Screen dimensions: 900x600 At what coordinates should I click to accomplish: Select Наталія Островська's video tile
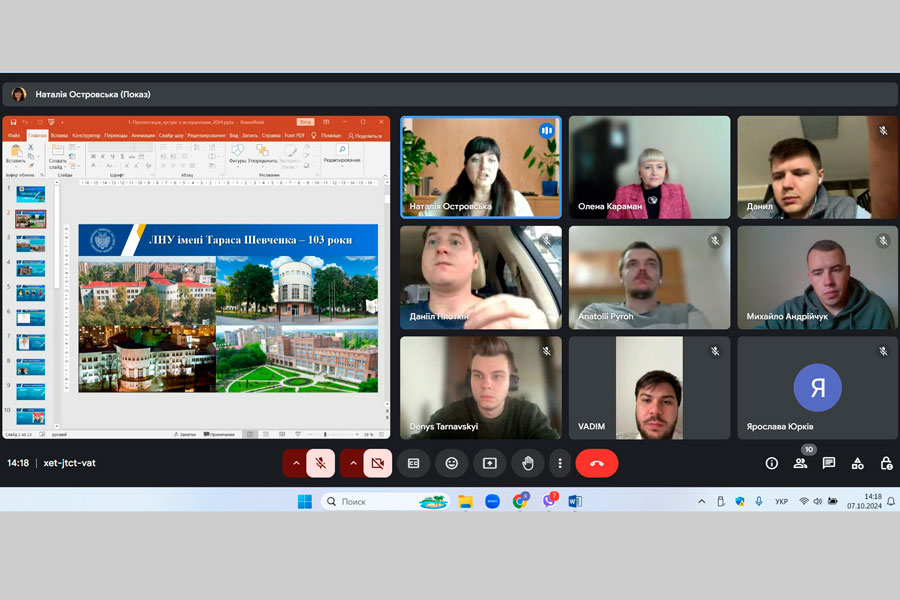tap(481, 167)
